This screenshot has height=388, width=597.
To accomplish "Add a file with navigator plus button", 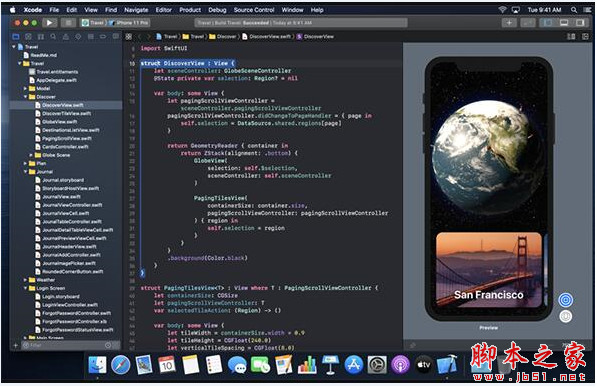I will coord(16,345).
